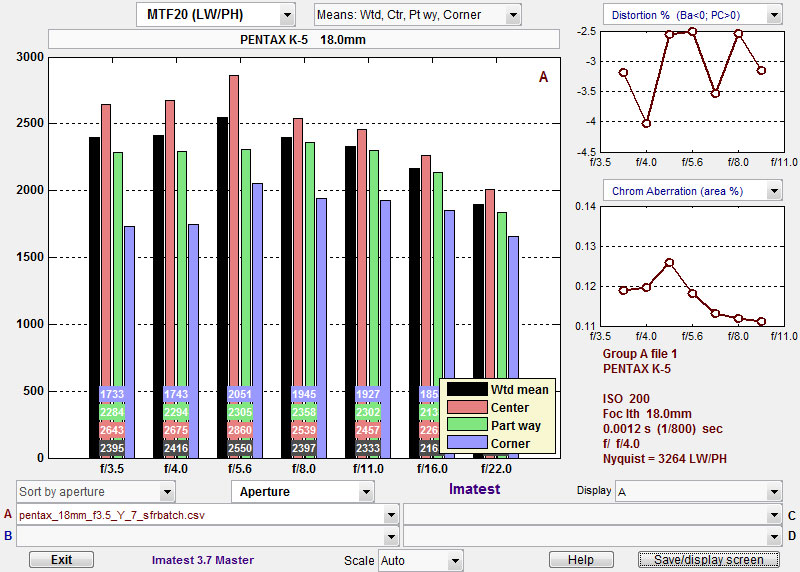Screen dimensions: 800x572
Task: Open the file C dropdown
Action: [593, 515]
